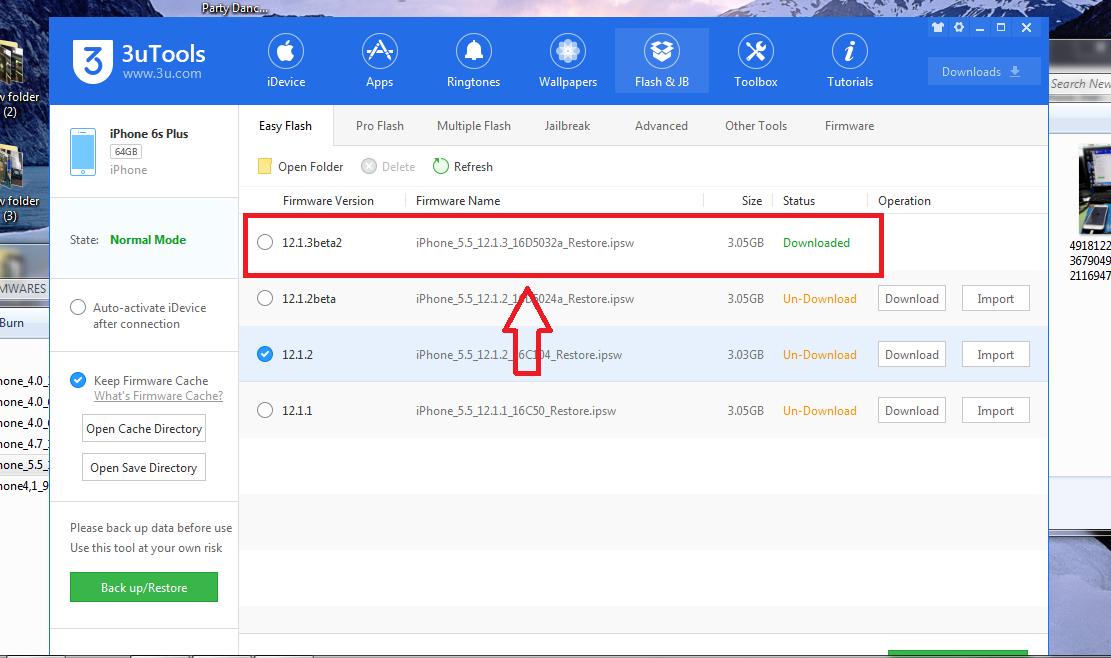Open the What's Firmware Cache link

coord(158,396)
